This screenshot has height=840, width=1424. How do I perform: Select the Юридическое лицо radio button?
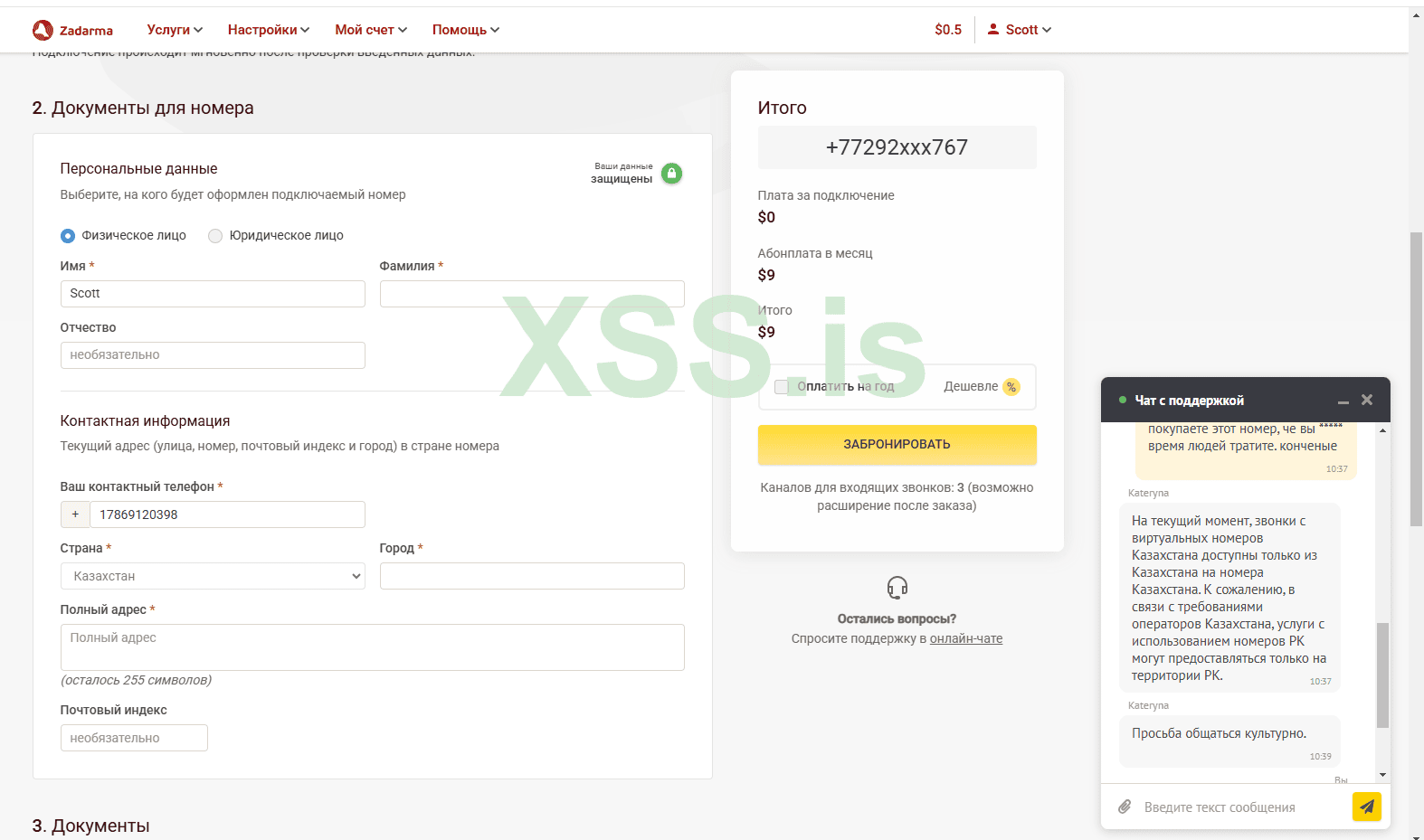click(x=215, y=236)
